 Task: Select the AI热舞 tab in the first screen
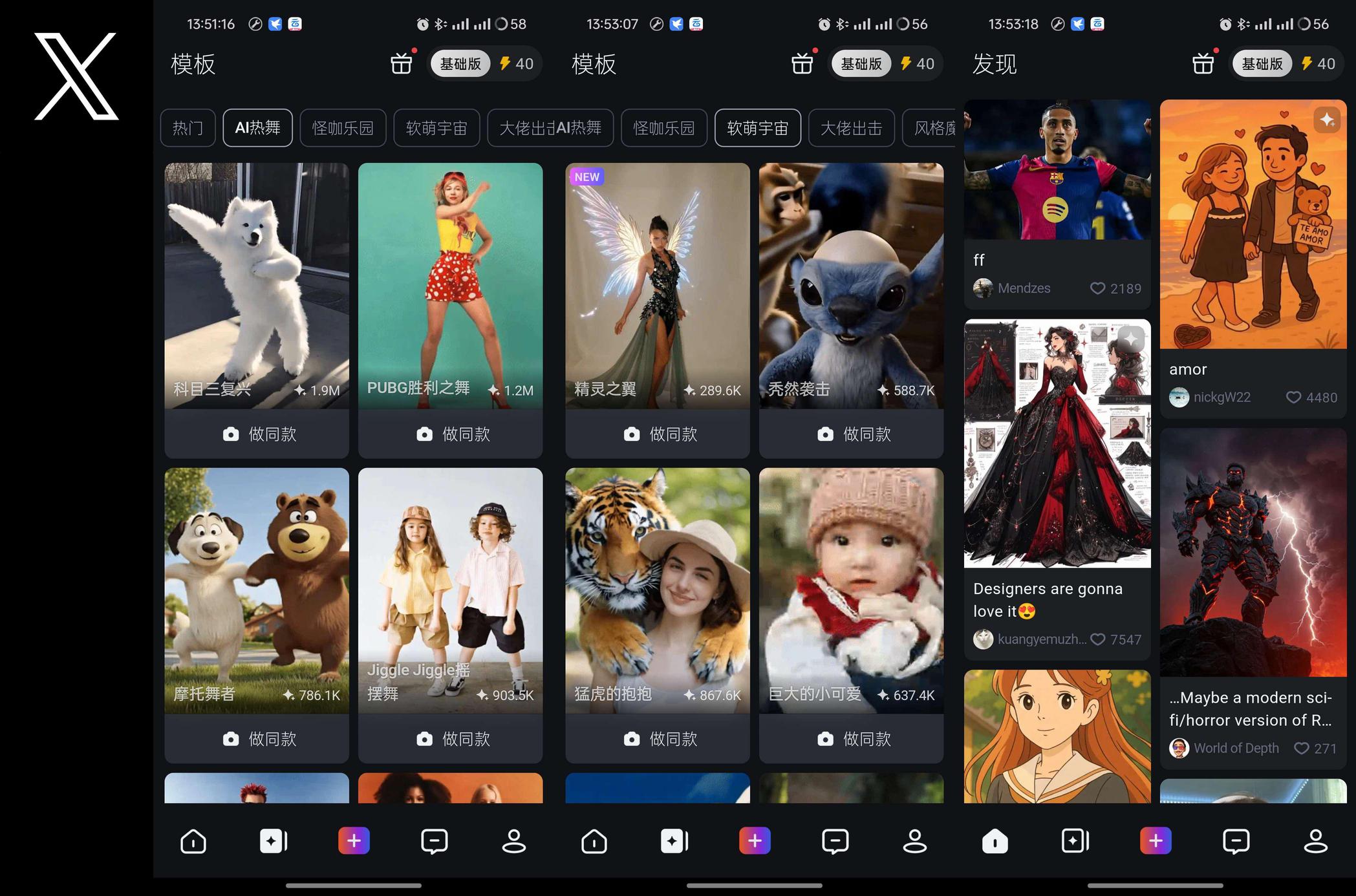257,128
